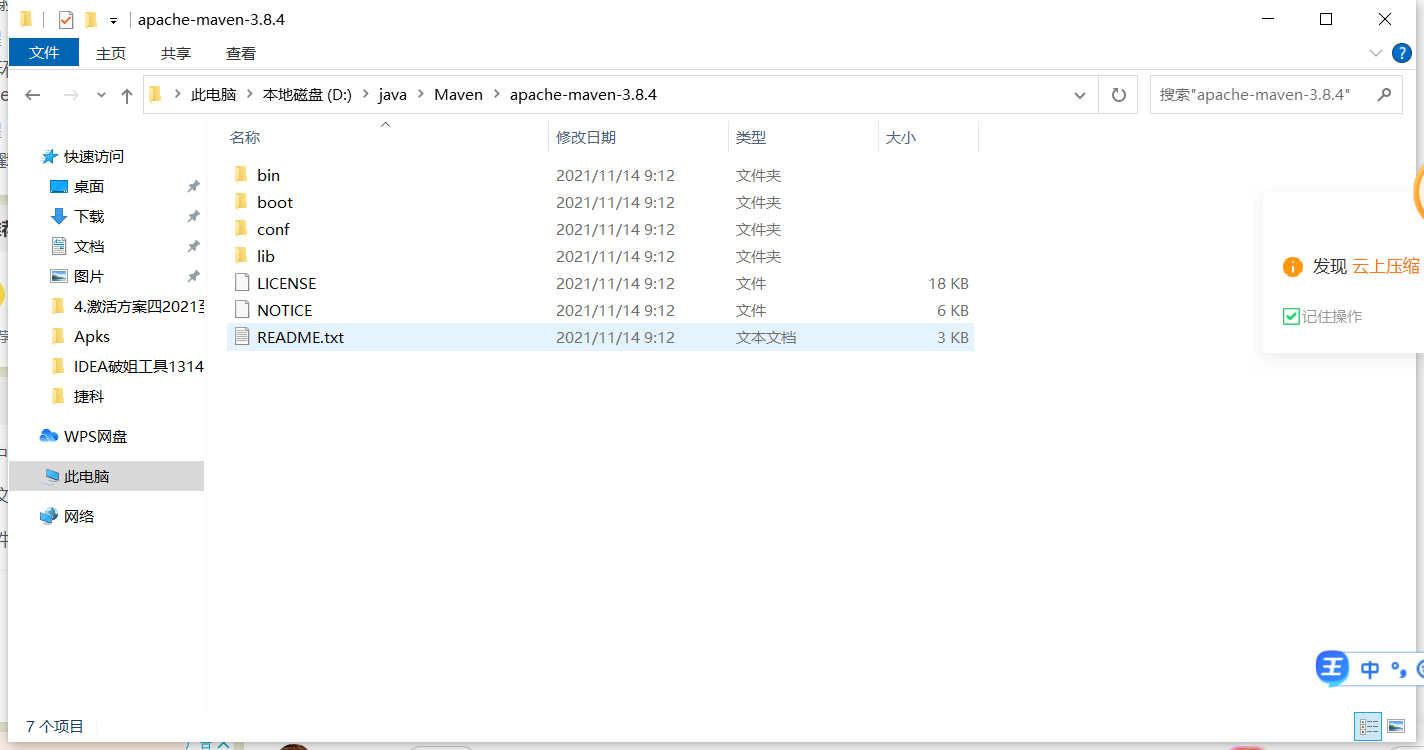Toggle the 记住操作 checkbox
This screenshot has width=1424, height=750.
coord(1291,317)
